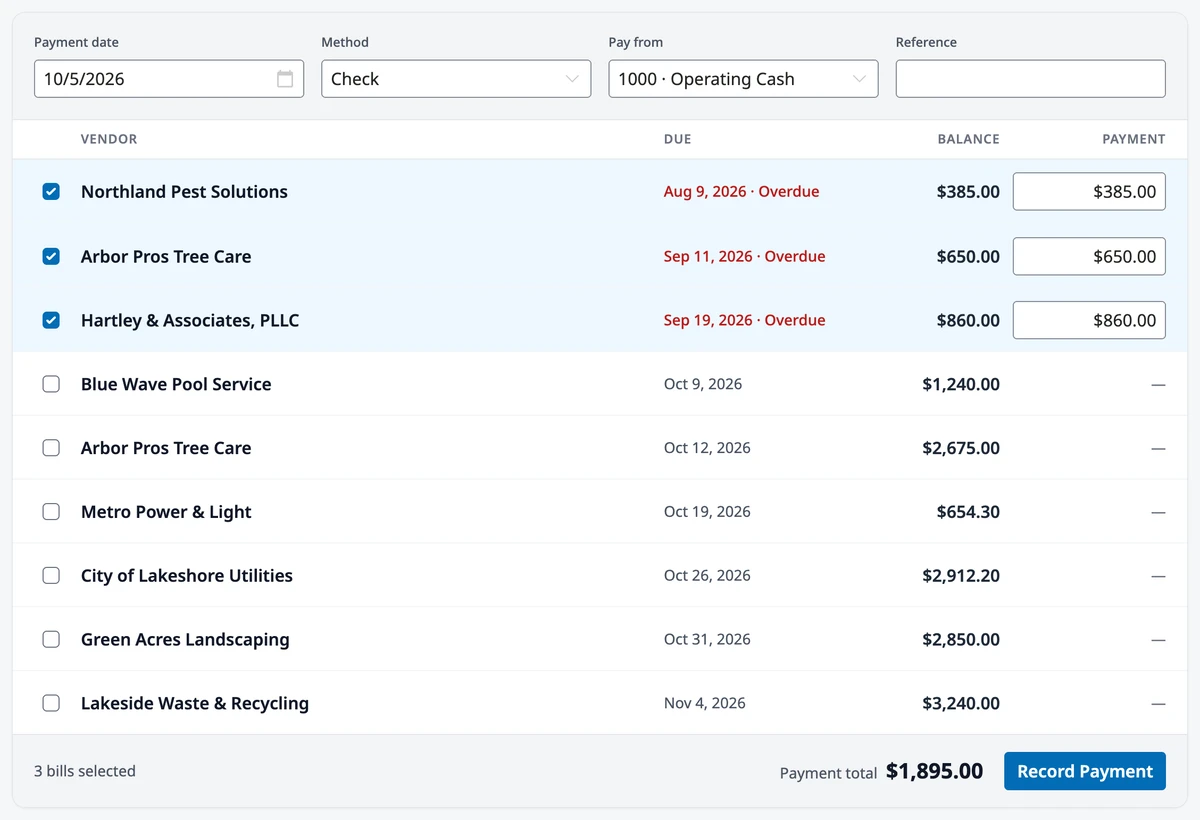Click the Blue Wave Pool Service vendor name
The height and width of the screenshot is (820, 1200).
coord(176,384)
